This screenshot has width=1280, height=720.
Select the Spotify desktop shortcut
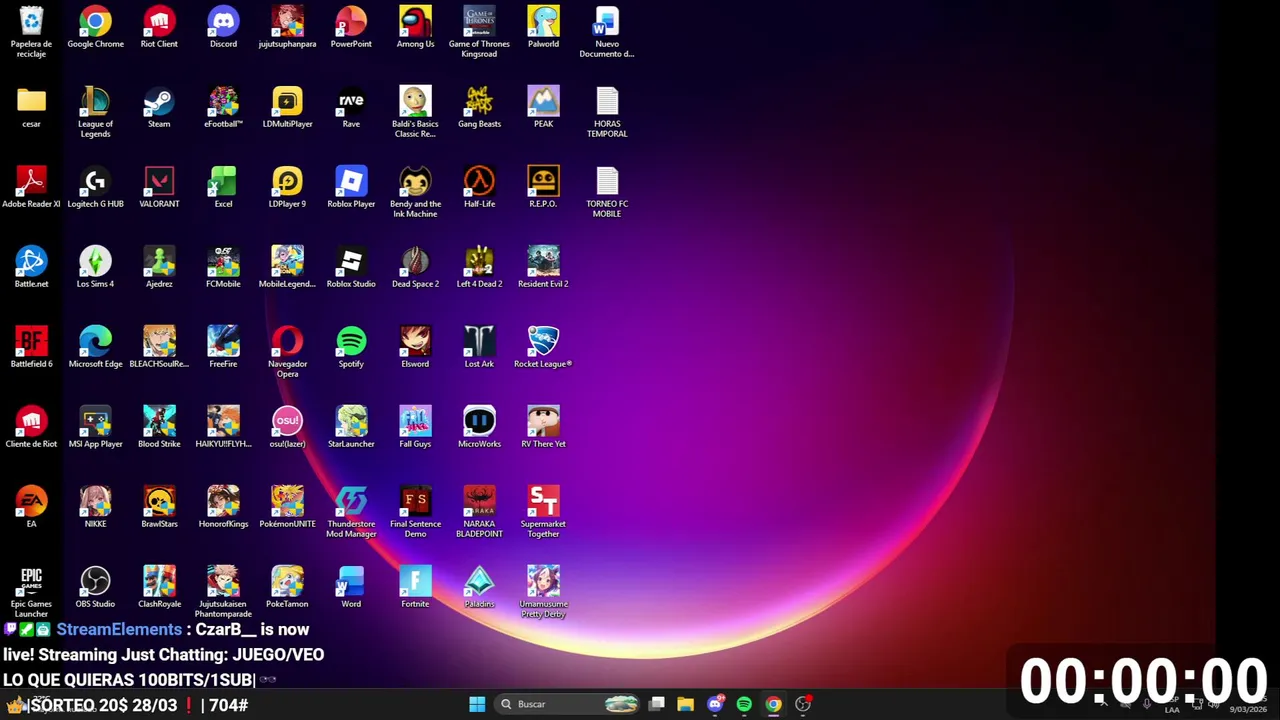pyautogui.click(x=351, y=348)
